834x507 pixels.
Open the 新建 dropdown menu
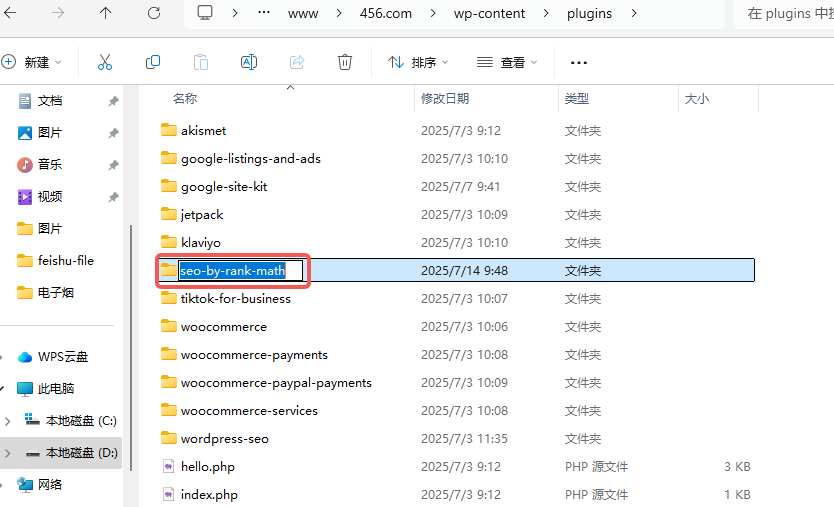31,62
